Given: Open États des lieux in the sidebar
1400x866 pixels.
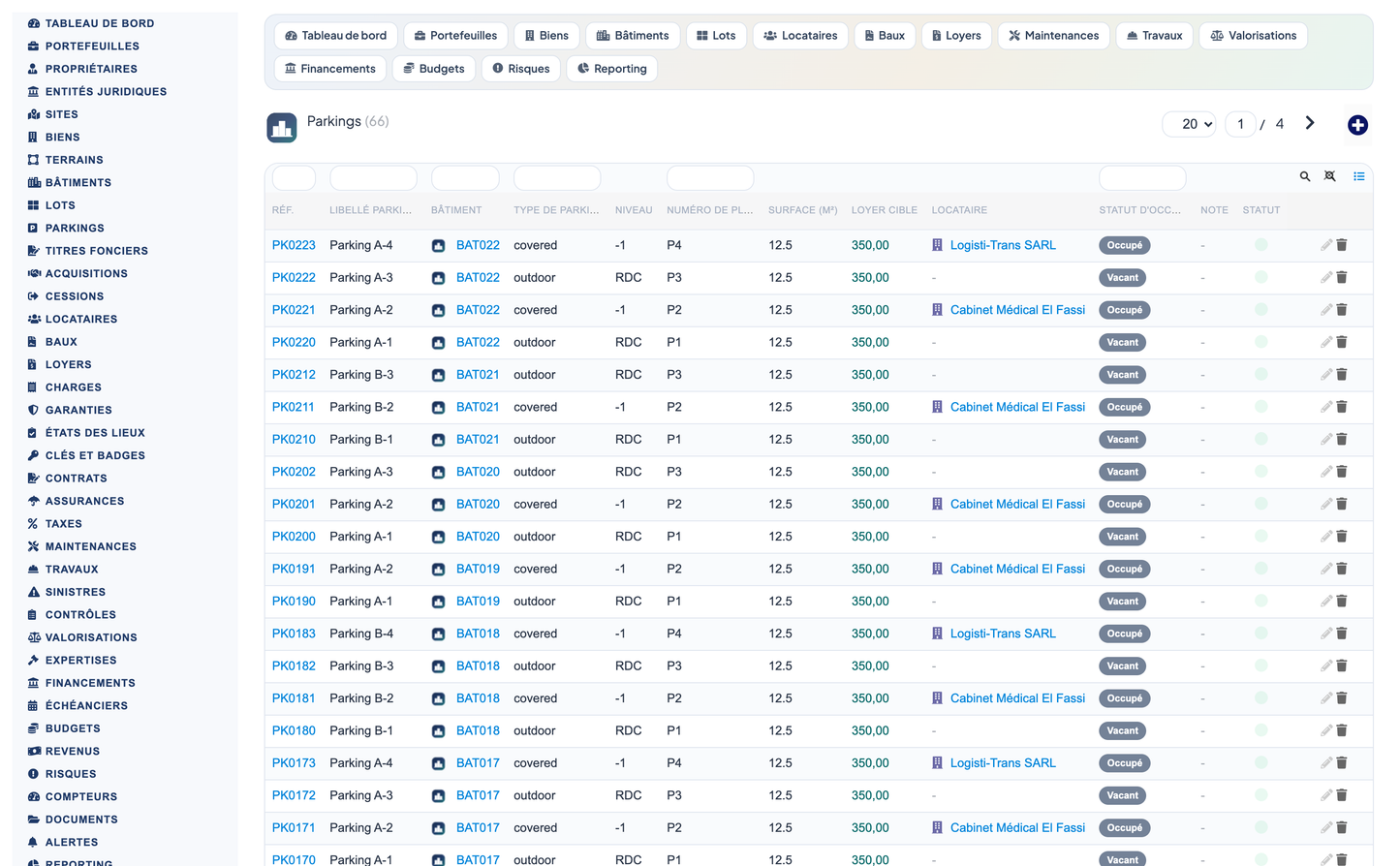Looking at the screenshot, I should point(95,433).
